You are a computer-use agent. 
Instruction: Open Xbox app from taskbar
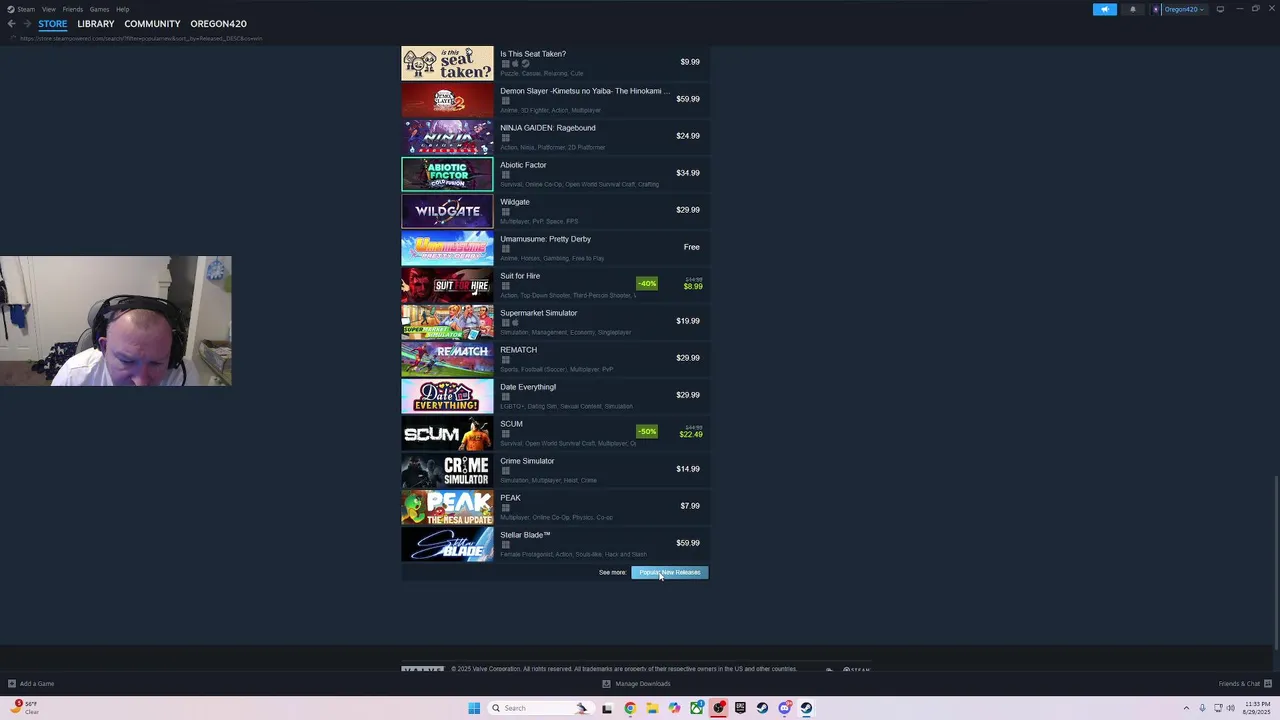696,708
